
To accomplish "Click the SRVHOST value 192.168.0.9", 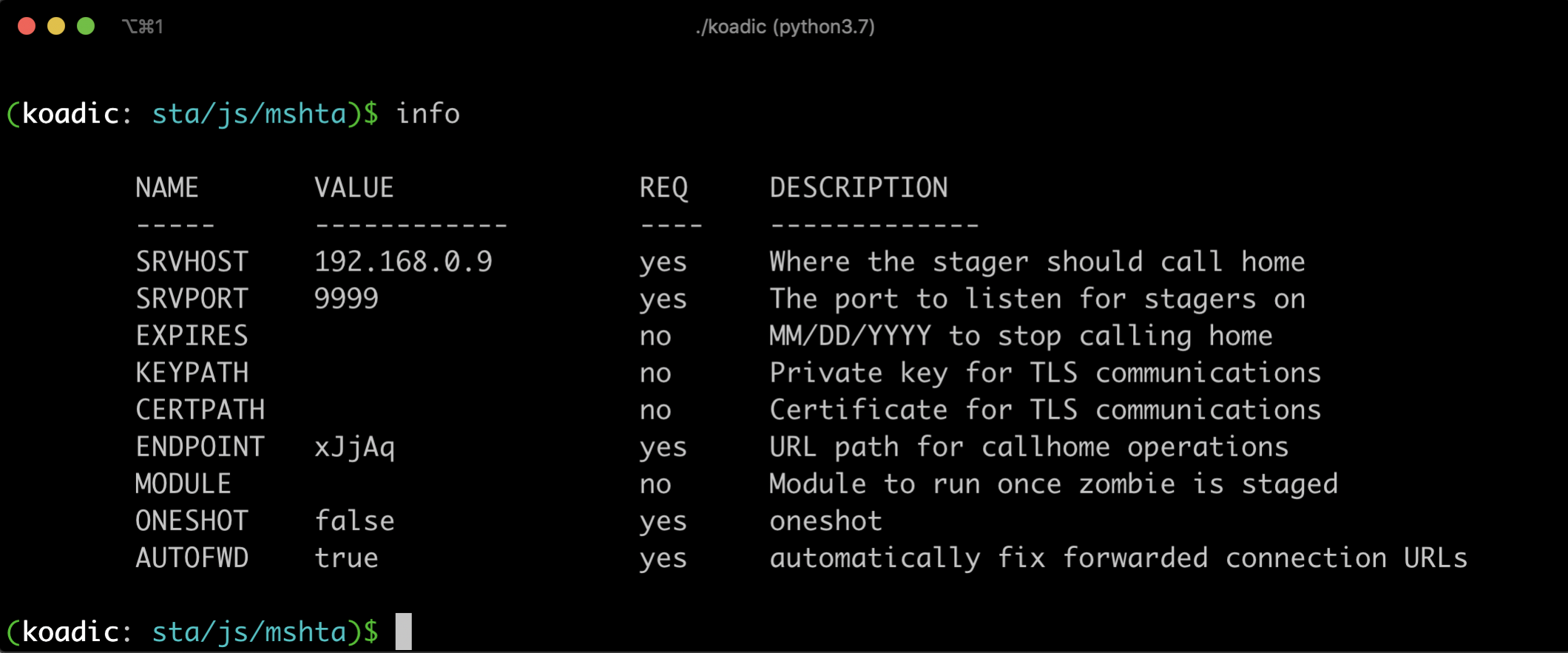I will [x=403, y=261].
